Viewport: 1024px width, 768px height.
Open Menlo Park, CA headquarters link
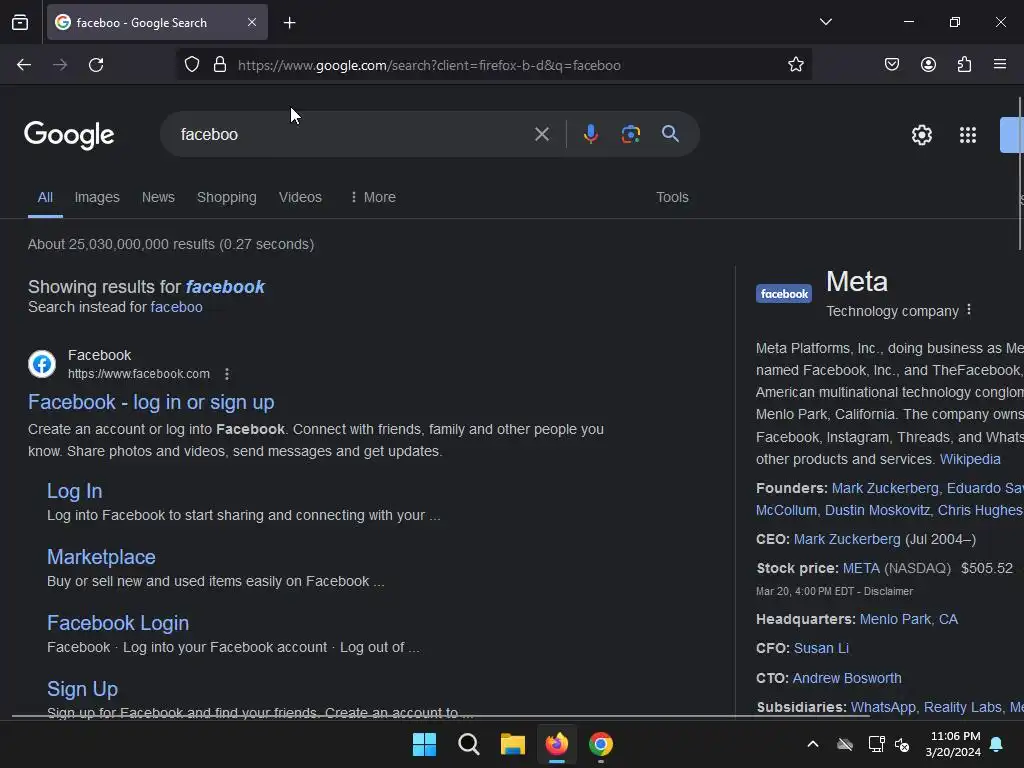coord(908,619)
